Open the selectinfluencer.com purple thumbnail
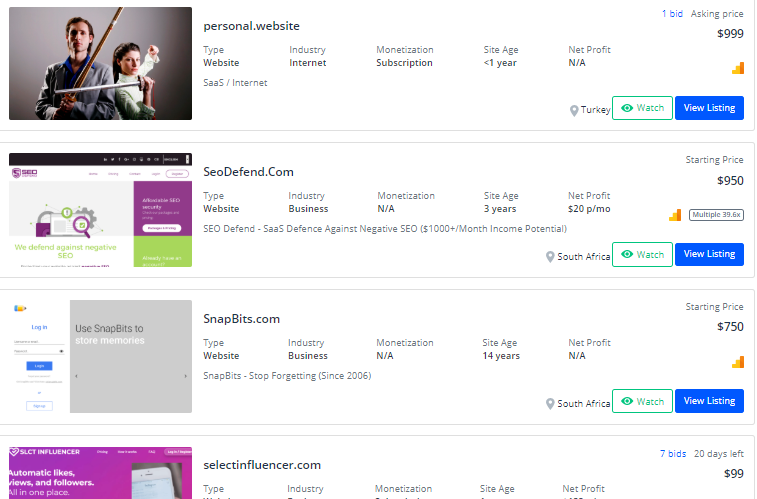757x499 pixels. click(x=100, y=473)
